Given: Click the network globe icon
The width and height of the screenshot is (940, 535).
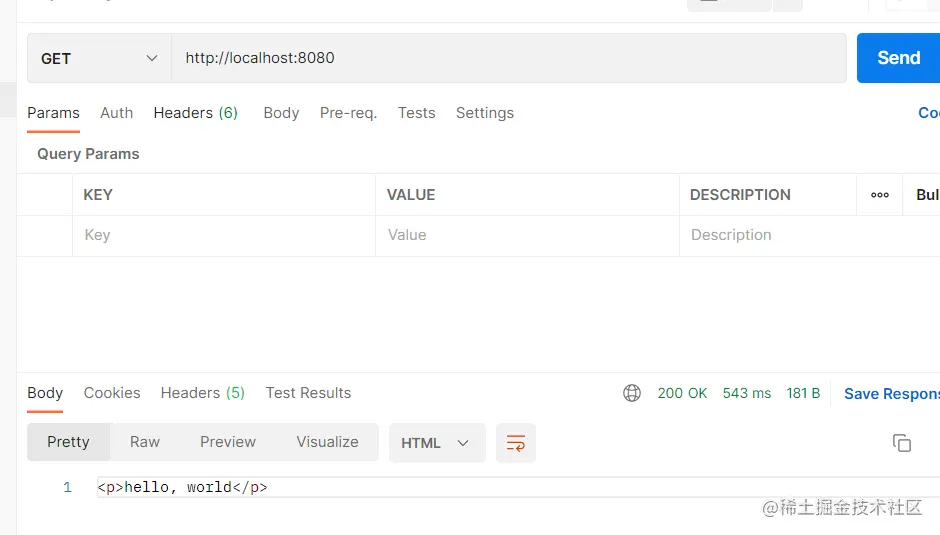Looking at the screenshot, I should [x=632, y=393].
